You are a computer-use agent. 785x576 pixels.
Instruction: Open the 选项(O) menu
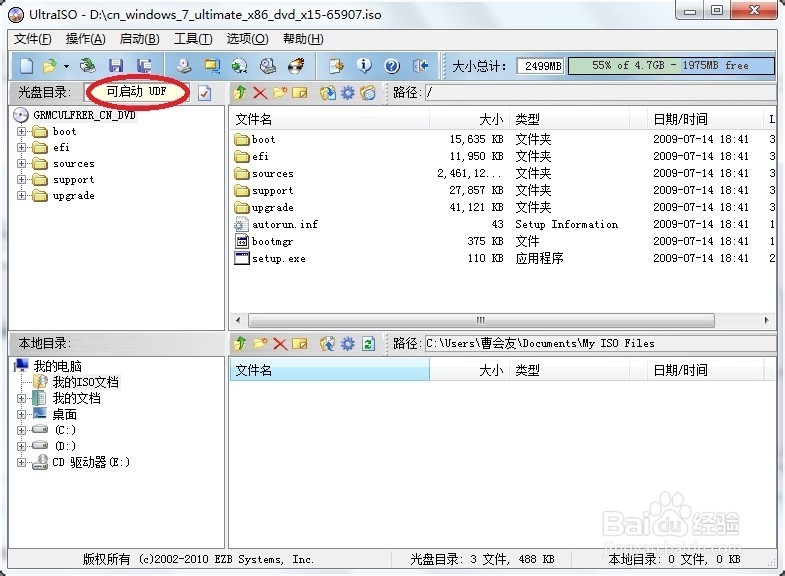[x=247, y=39]
